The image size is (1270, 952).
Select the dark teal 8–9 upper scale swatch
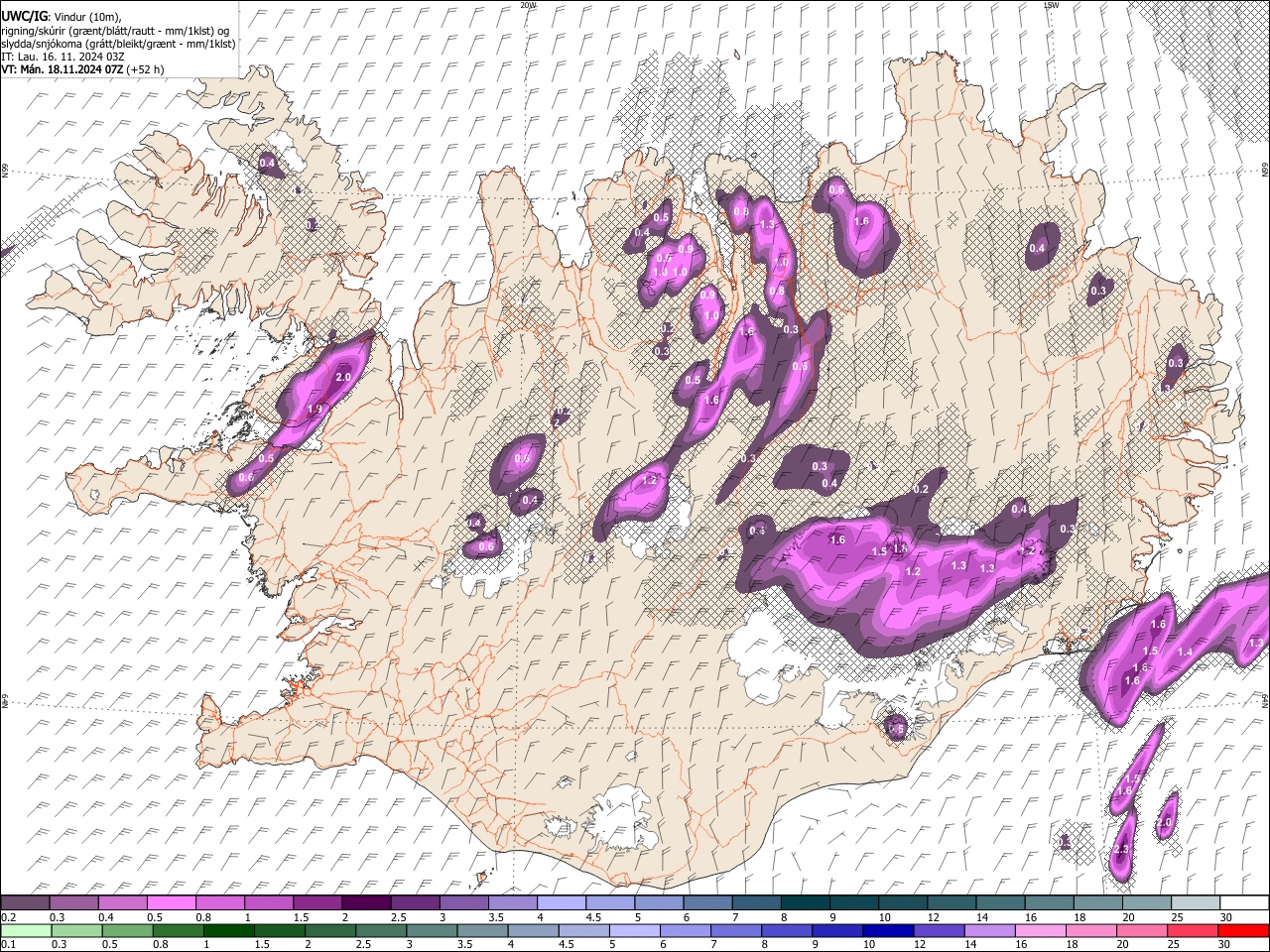(804, 903)
